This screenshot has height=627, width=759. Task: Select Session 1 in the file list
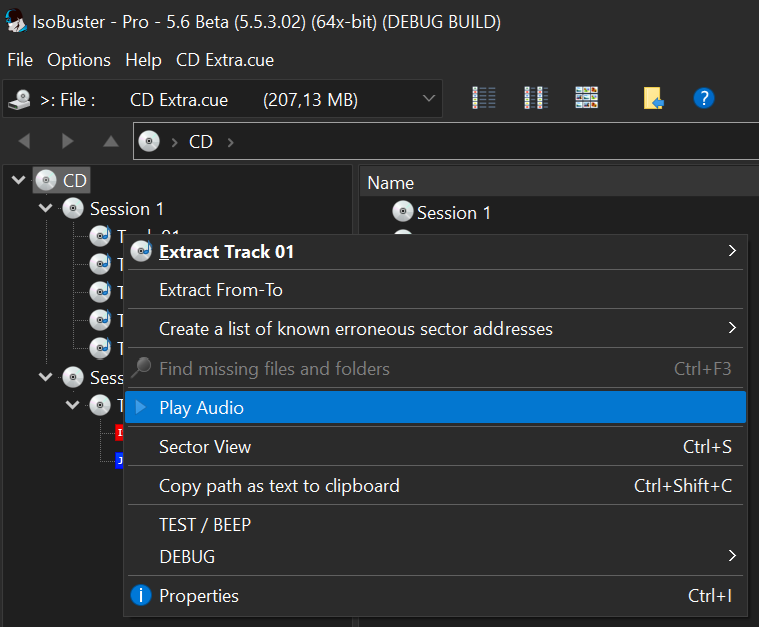(x=454, y=213)
